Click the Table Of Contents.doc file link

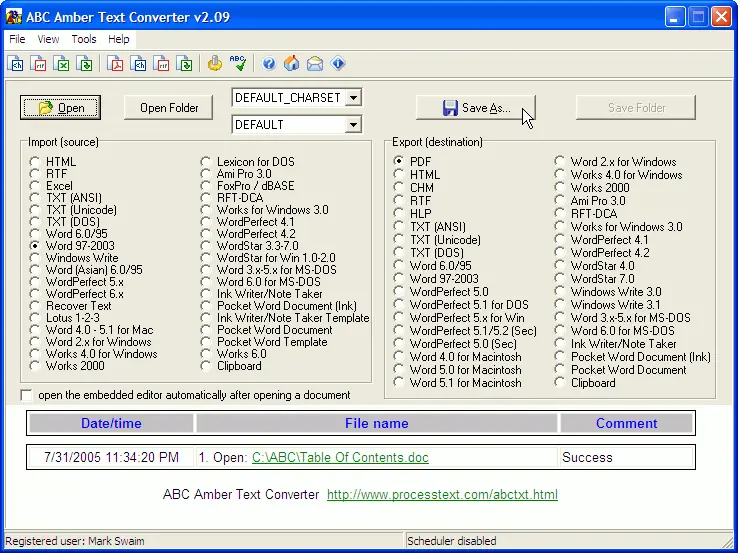click(340, 458)
